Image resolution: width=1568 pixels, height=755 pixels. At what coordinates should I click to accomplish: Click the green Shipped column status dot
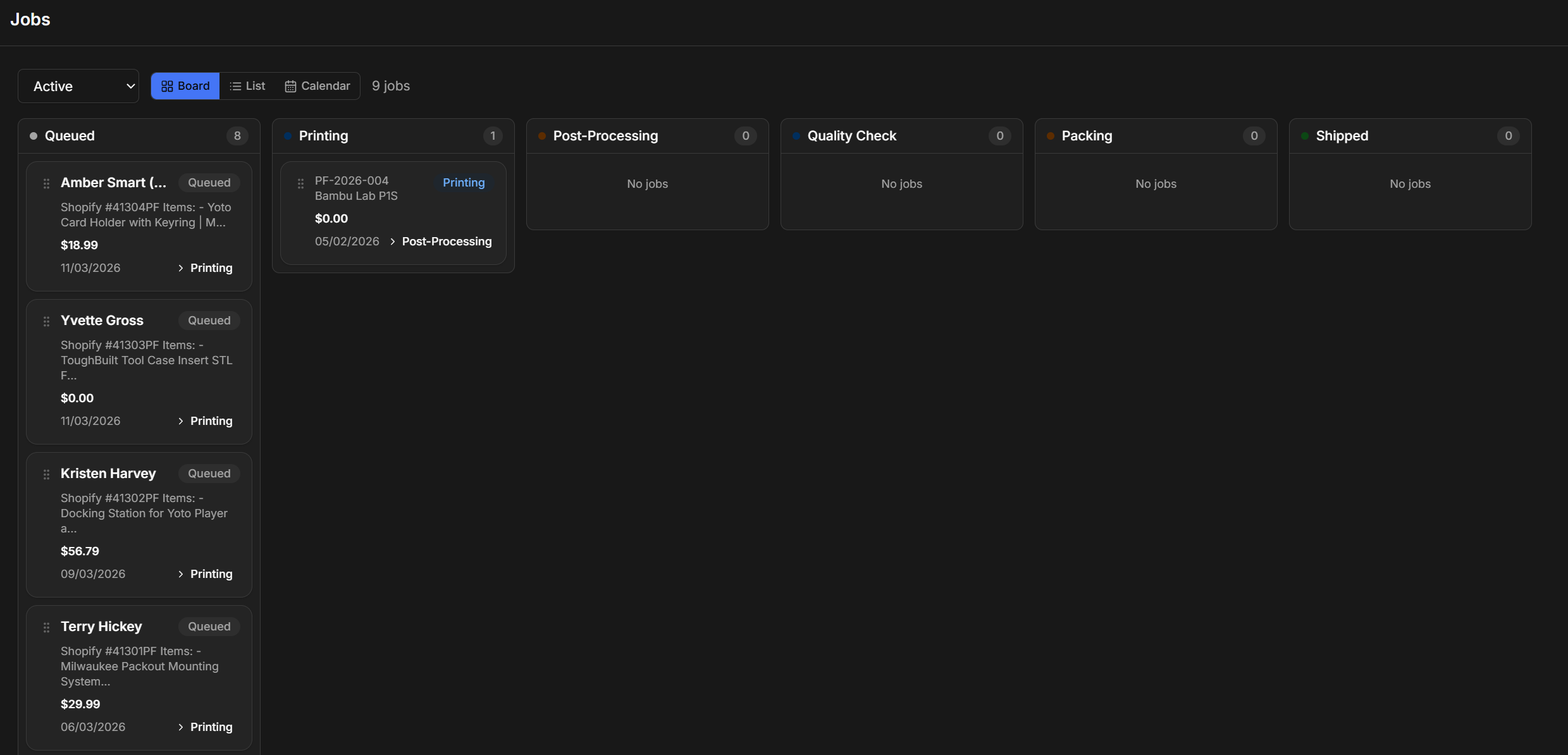(1304, 136)
